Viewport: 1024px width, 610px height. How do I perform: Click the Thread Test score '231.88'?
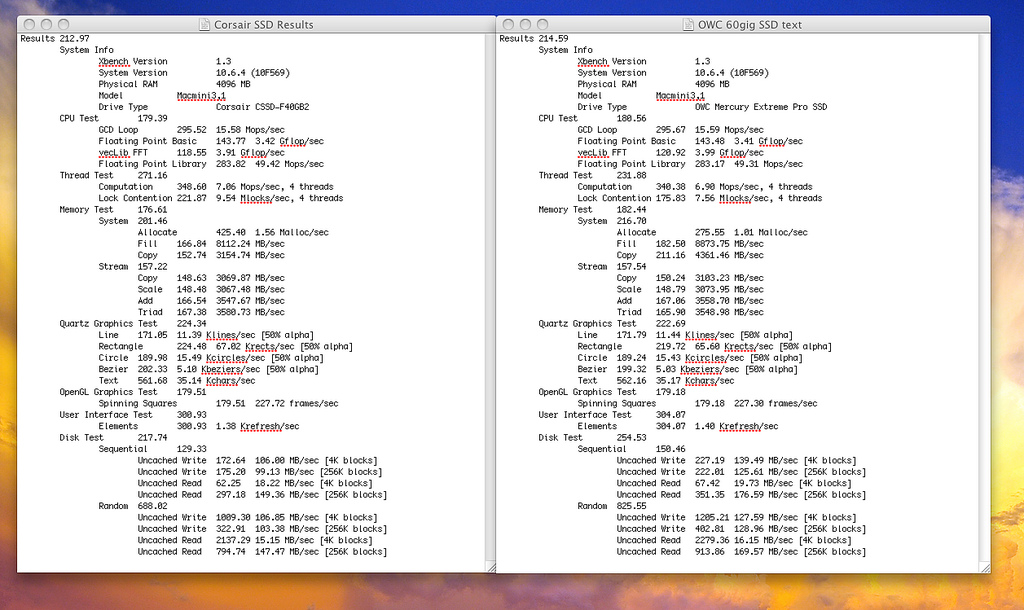pyautogui.click(x=631, y=176)
